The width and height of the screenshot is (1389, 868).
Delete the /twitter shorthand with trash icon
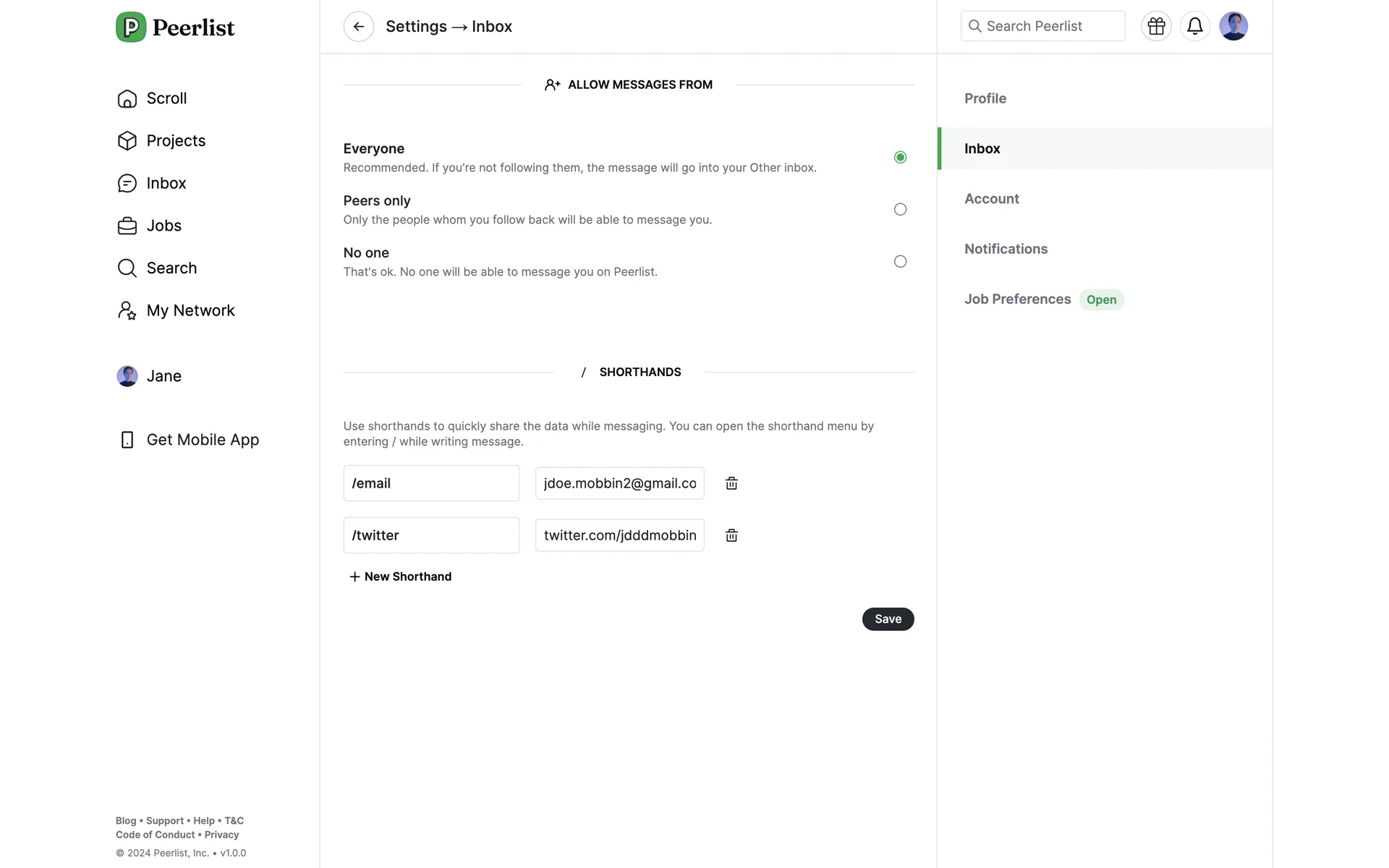tap(731, 535)
